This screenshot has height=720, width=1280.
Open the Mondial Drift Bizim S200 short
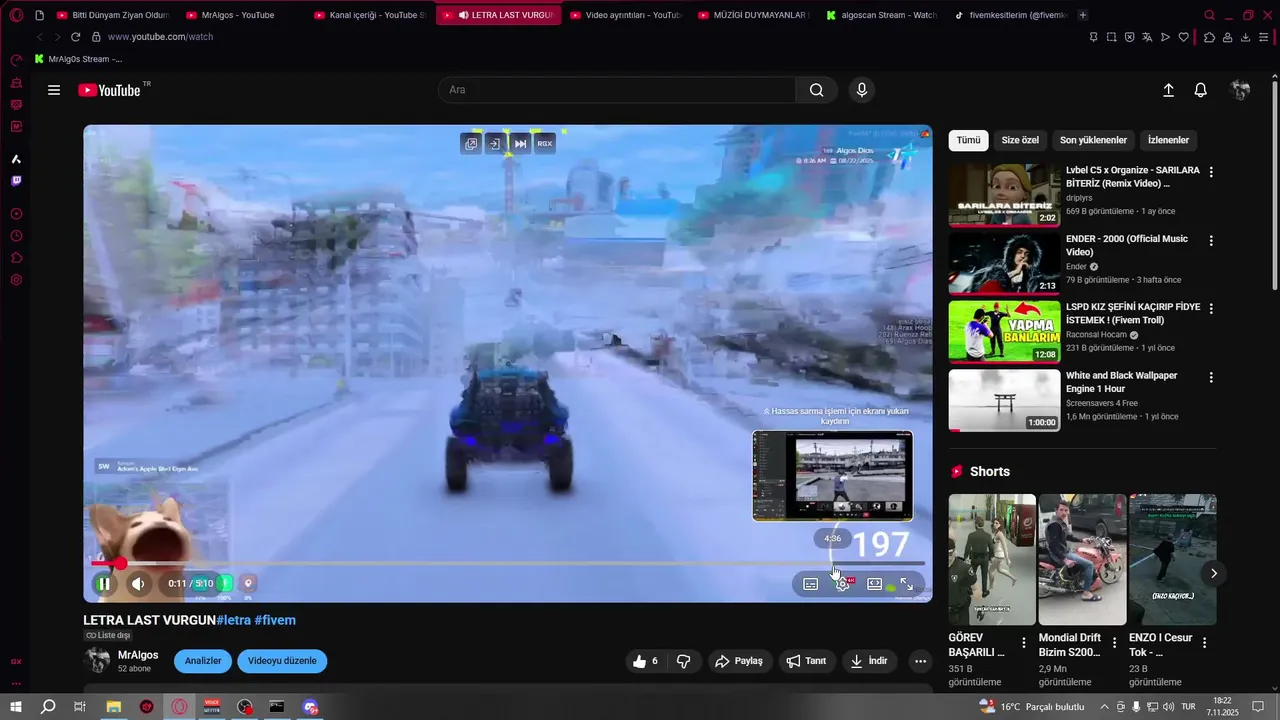point(1082,559)
